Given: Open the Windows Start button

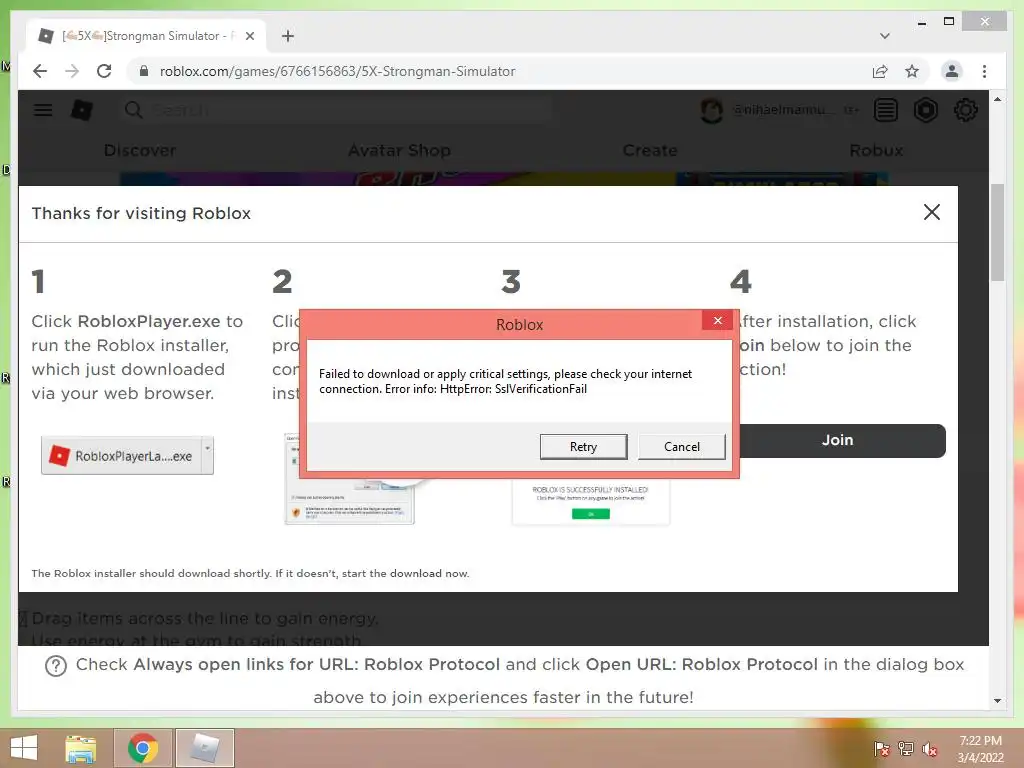Looking at the screenshot, I should [x=25, y=748].
